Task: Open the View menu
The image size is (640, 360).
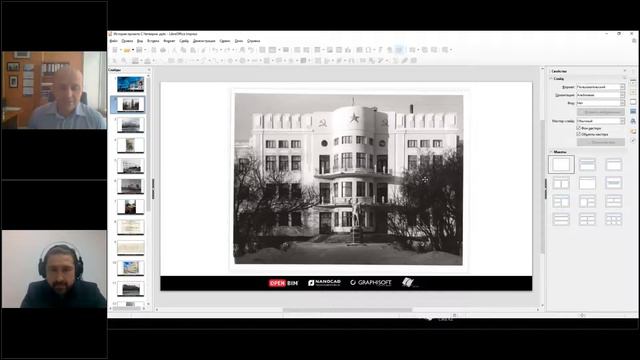Action: click(x=140, y=41)
